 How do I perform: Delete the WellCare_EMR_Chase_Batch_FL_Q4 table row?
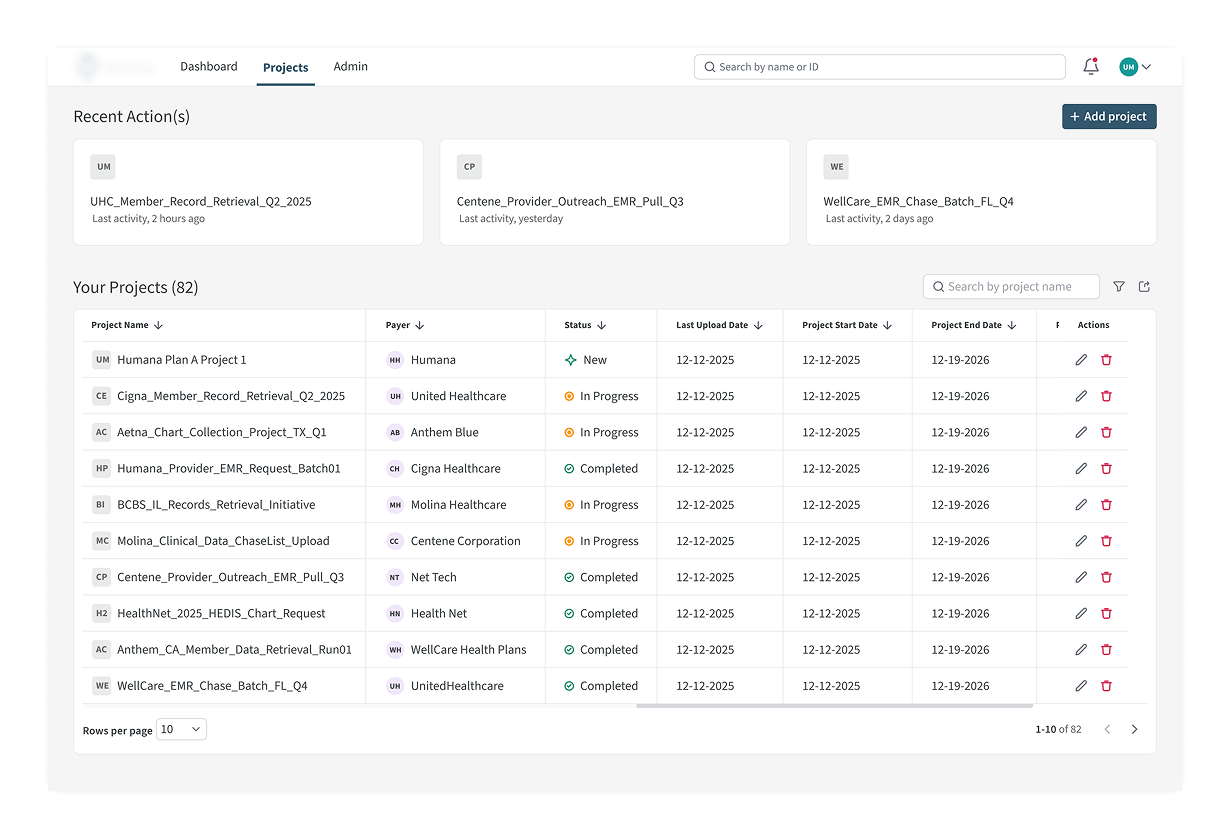1106,686
